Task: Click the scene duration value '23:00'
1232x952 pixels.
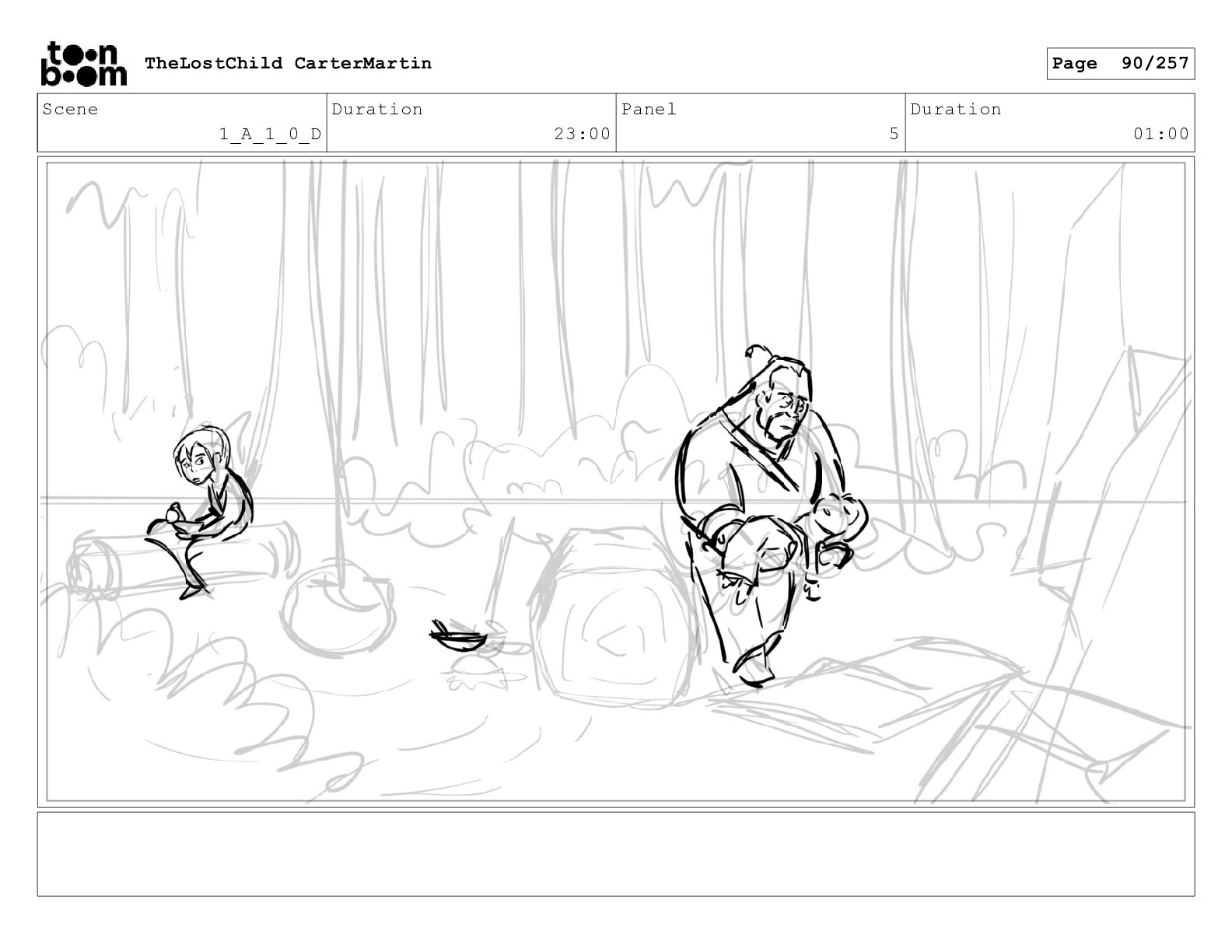Action: (583, 134)
